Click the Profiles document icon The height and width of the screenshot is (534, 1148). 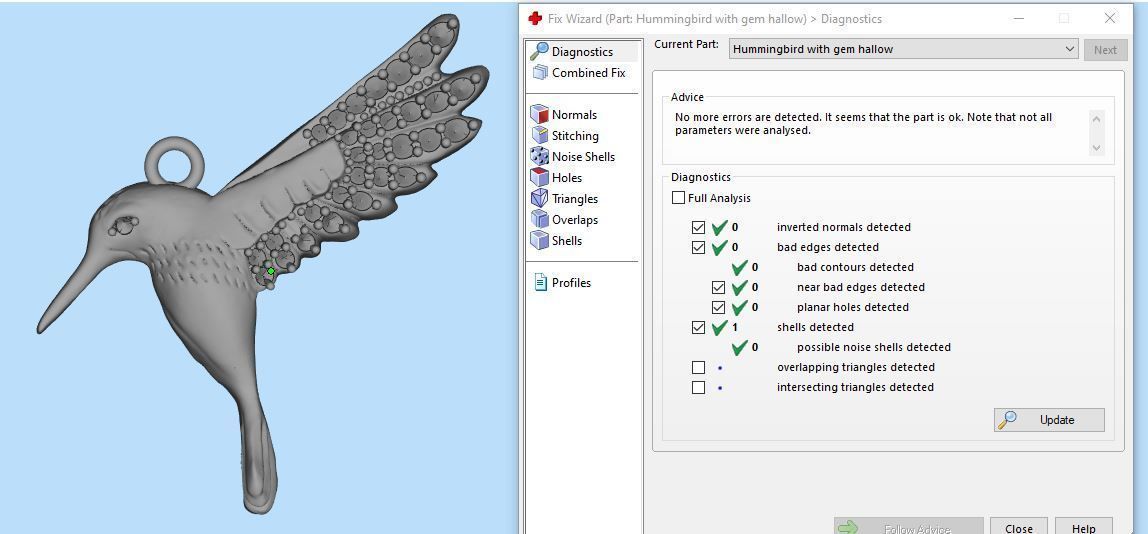[x=540, y=283]
